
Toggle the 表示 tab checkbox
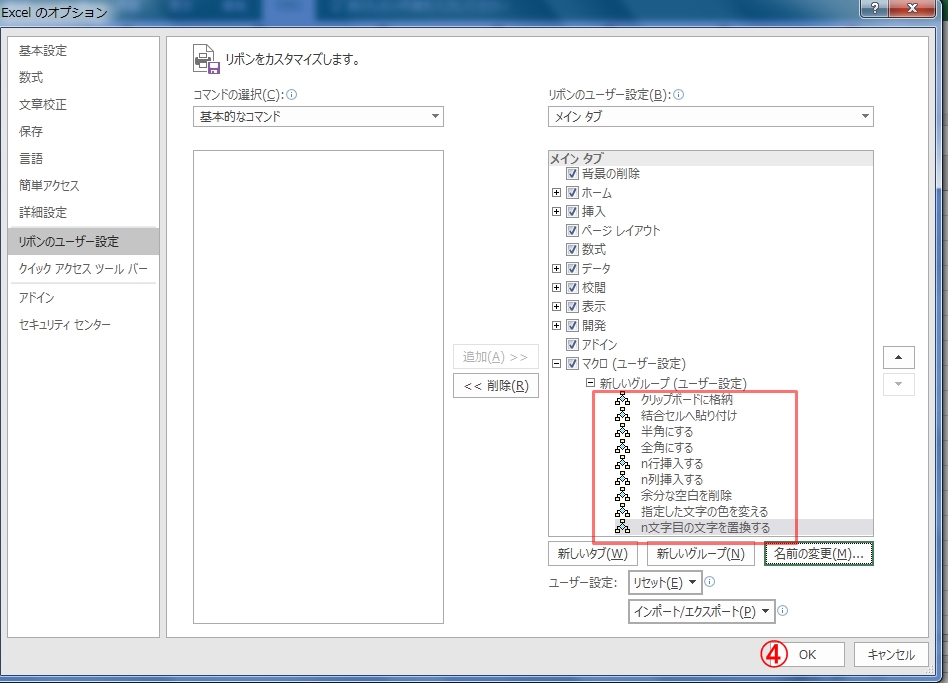point(572,306)
